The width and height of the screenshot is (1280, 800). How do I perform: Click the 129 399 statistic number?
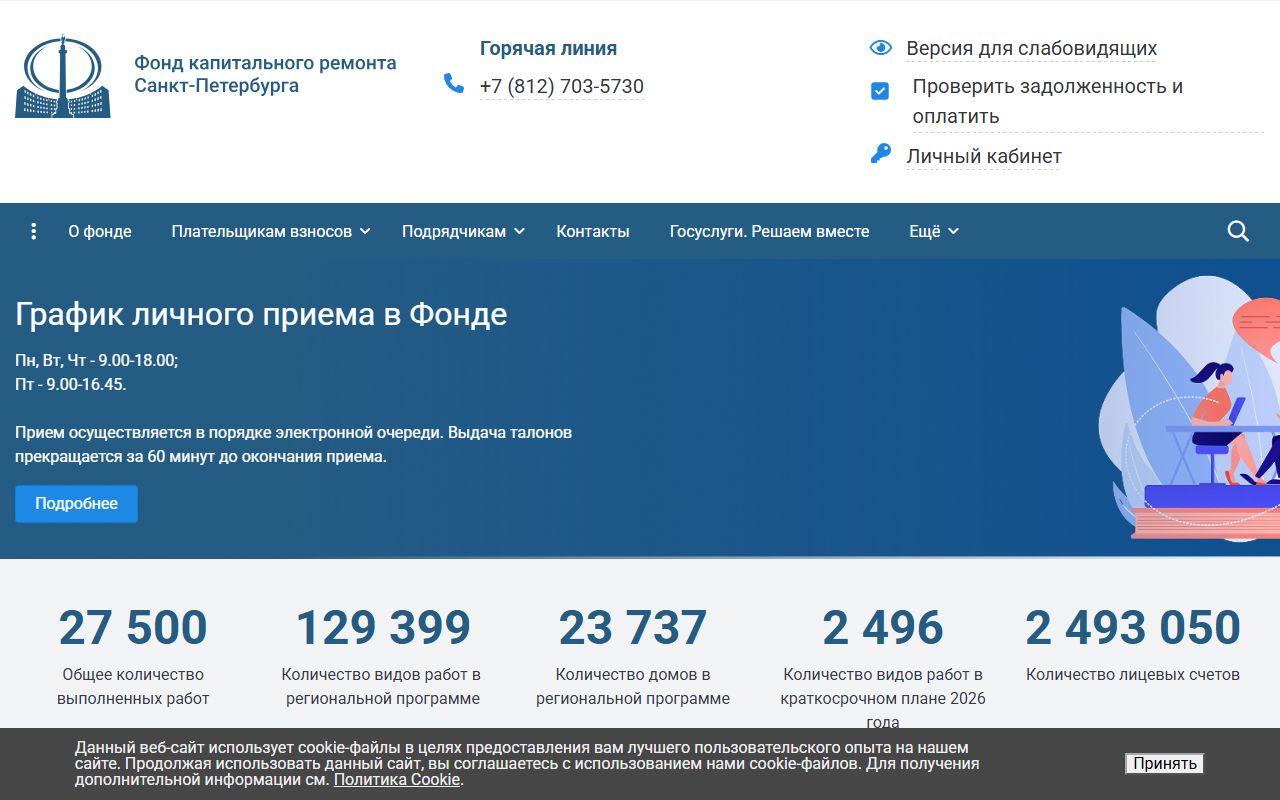tap(383, 628)
